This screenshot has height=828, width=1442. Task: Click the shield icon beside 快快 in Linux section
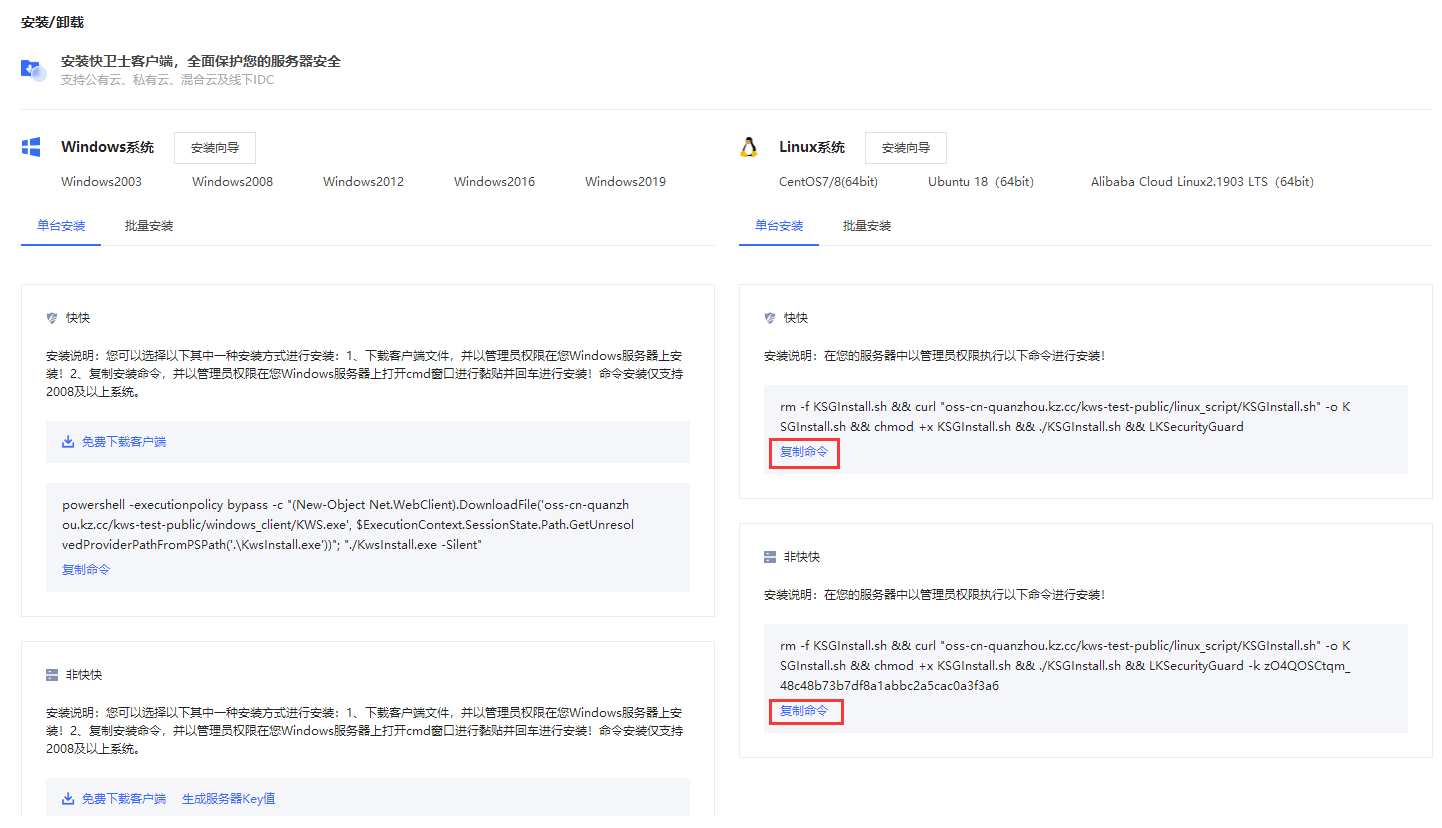[770, 318]
